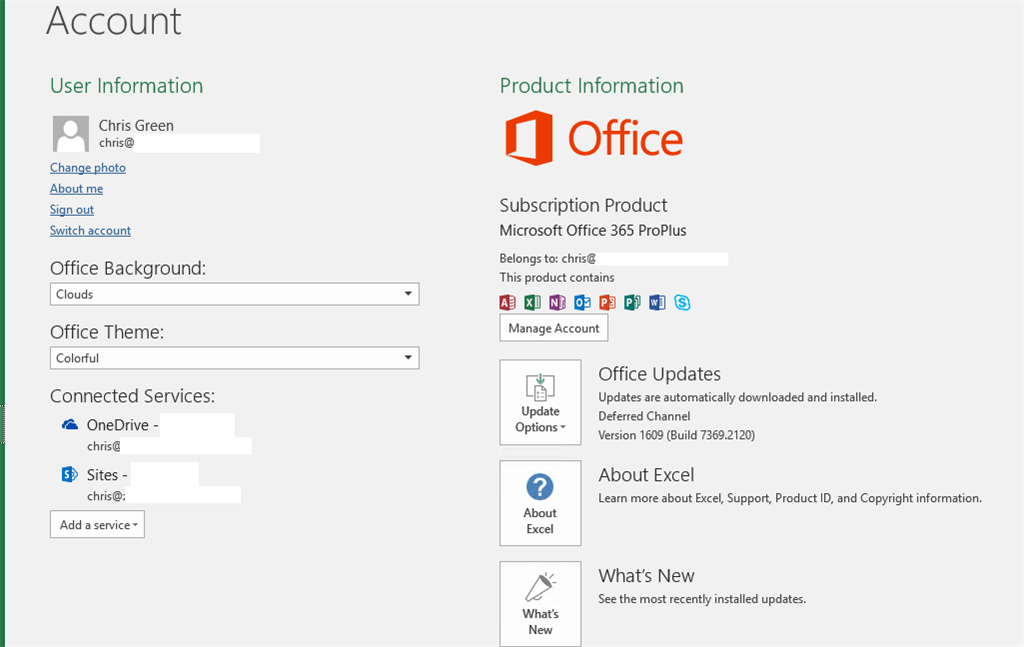Click the Manage Account button

[x=554, y=328]
